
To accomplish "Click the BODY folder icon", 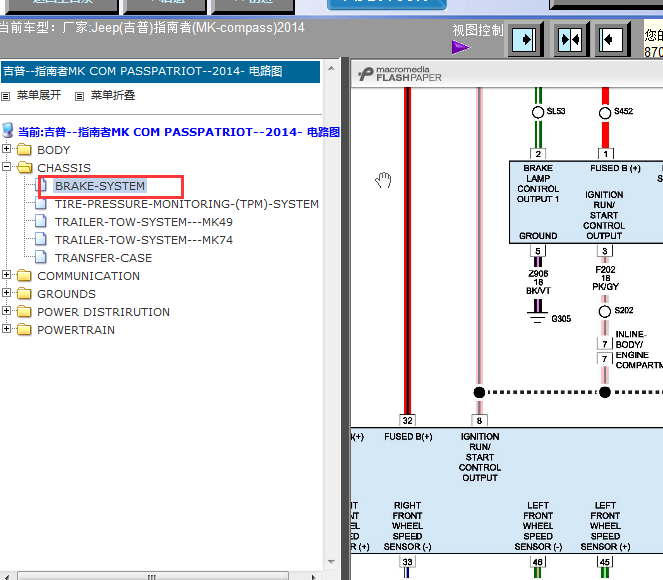I will [x=24, y=149].
